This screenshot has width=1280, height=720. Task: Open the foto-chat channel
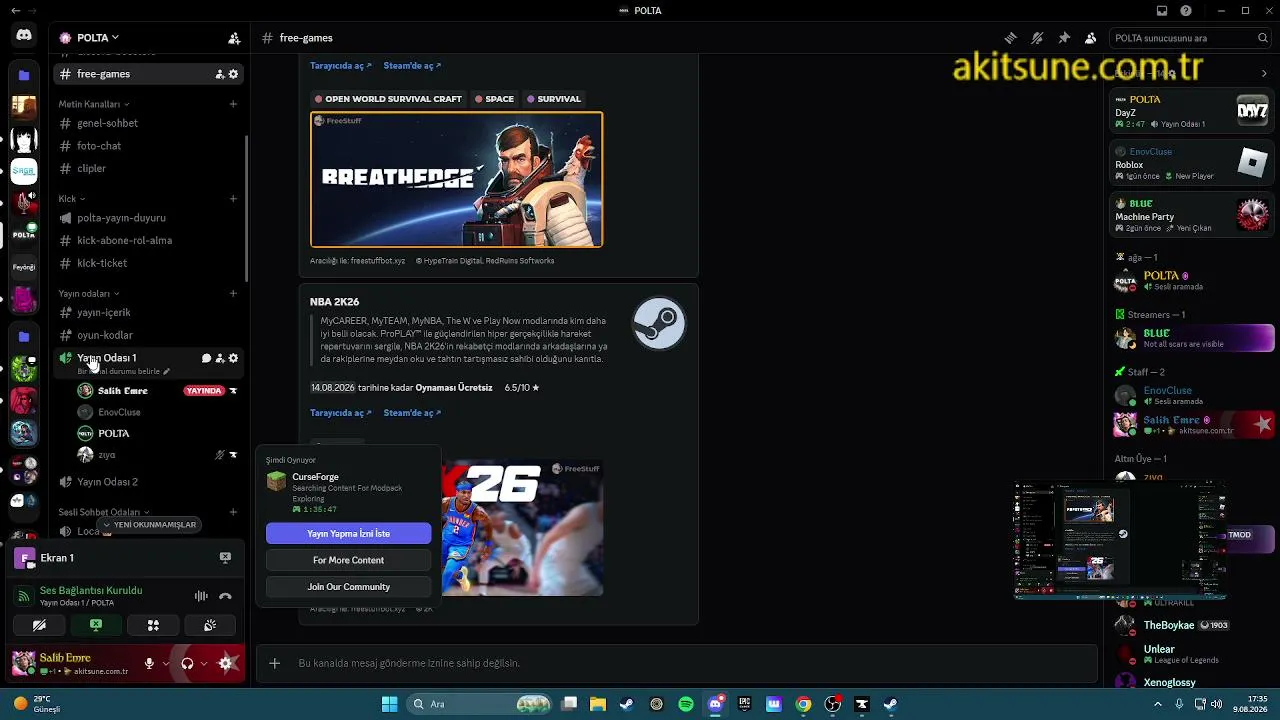pyautogui.click(x=150, y=146)
